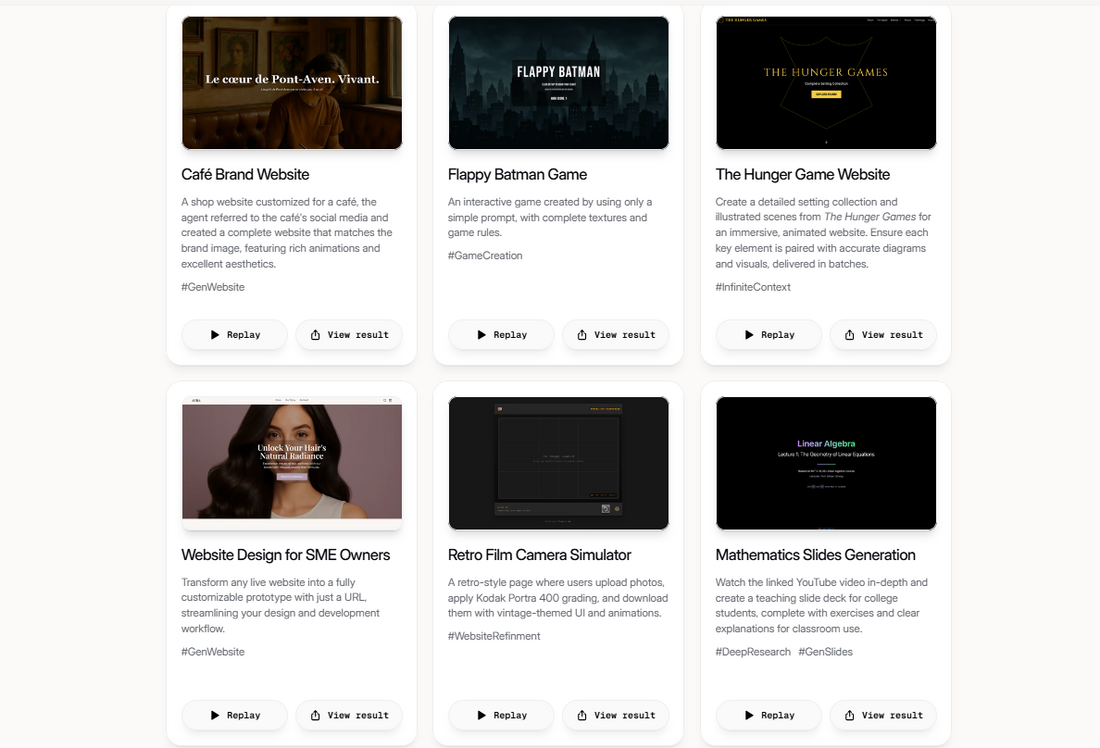Open the #GenSlides tag under Mathematics Slides Generation
The image size is (1100, 748).
click(825, 651)
